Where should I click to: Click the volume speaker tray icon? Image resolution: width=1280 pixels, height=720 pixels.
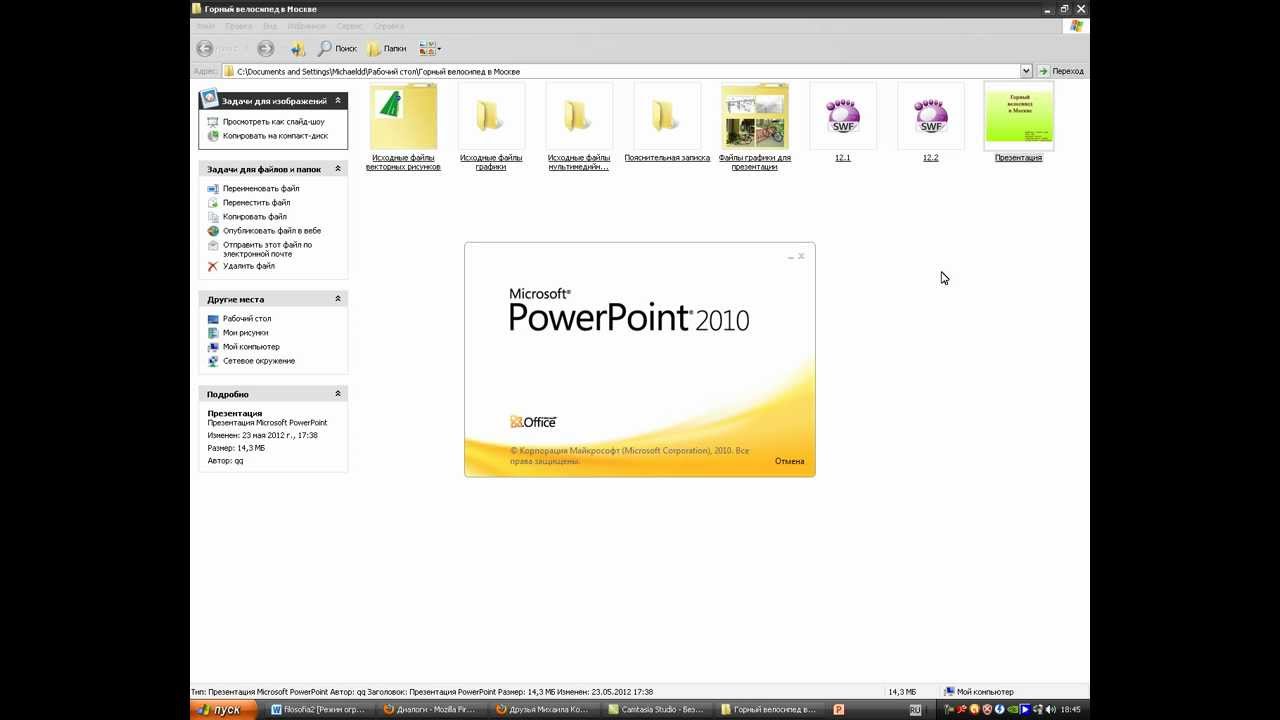tap(1050, 710)
